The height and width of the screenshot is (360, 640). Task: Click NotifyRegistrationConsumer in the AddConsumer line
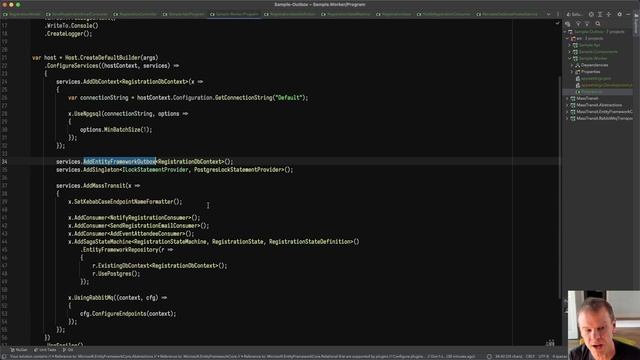click(x=150, y=218)
